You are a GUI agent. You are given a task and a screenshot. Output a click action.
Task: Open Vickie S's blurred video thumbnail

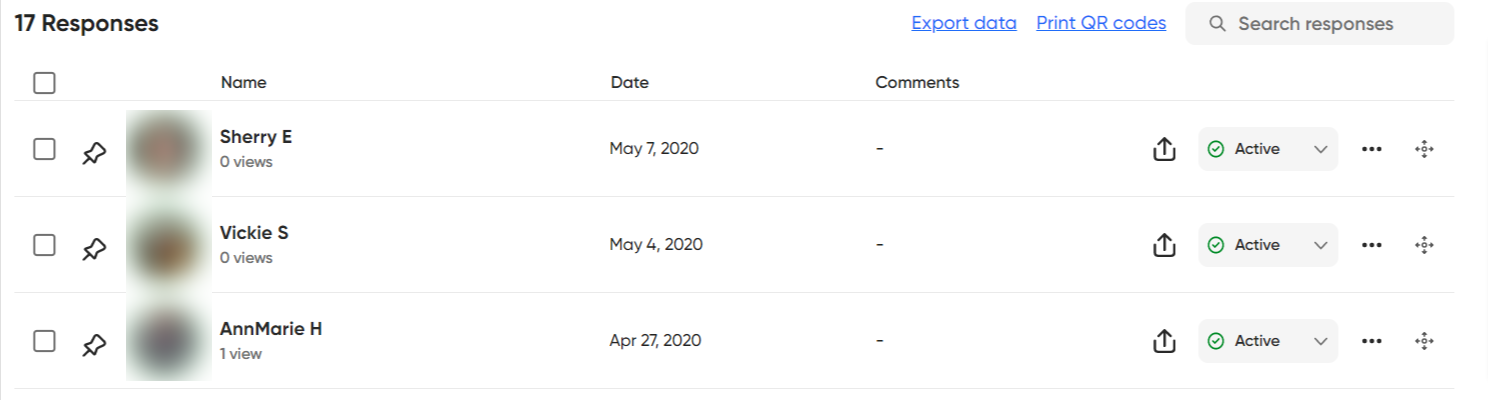coord(168,246)
